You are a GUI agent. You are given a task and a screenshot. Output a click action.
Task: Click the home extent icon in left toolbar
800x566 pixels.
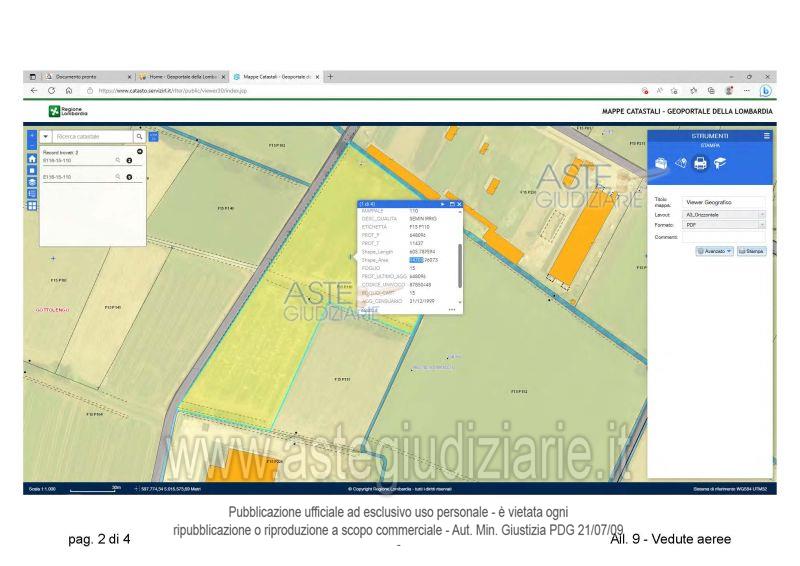click(x=32, y=159)
